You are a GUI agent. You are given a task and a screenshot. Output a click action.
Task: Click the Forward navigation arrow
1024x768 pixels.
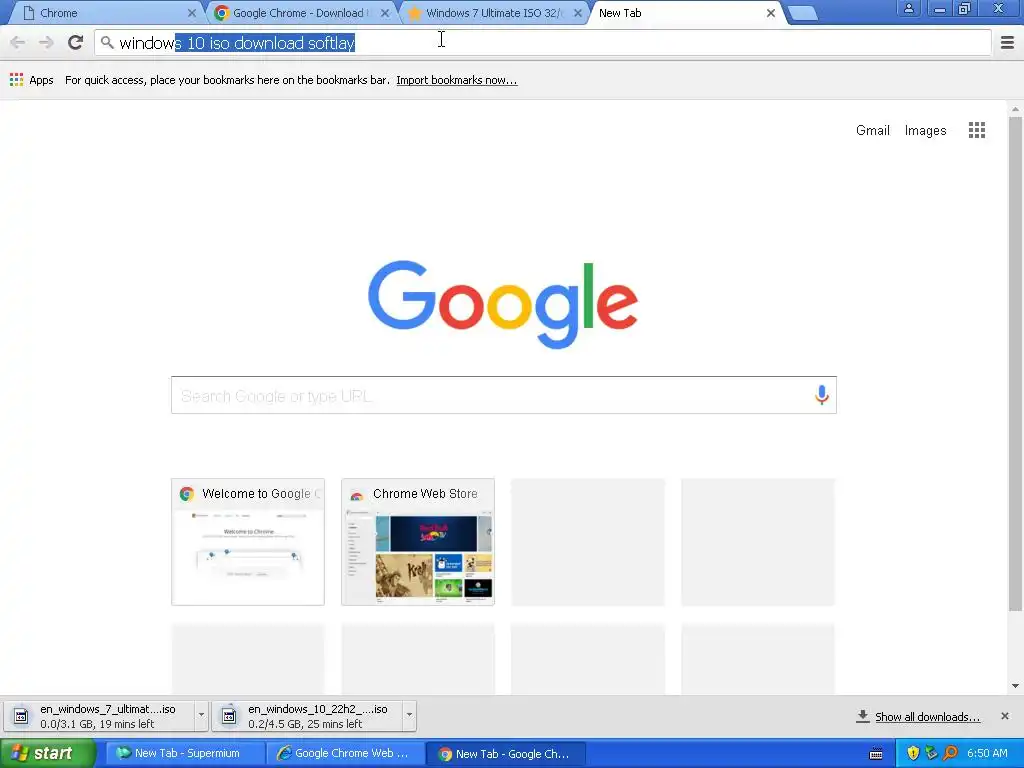click(46, 43)
